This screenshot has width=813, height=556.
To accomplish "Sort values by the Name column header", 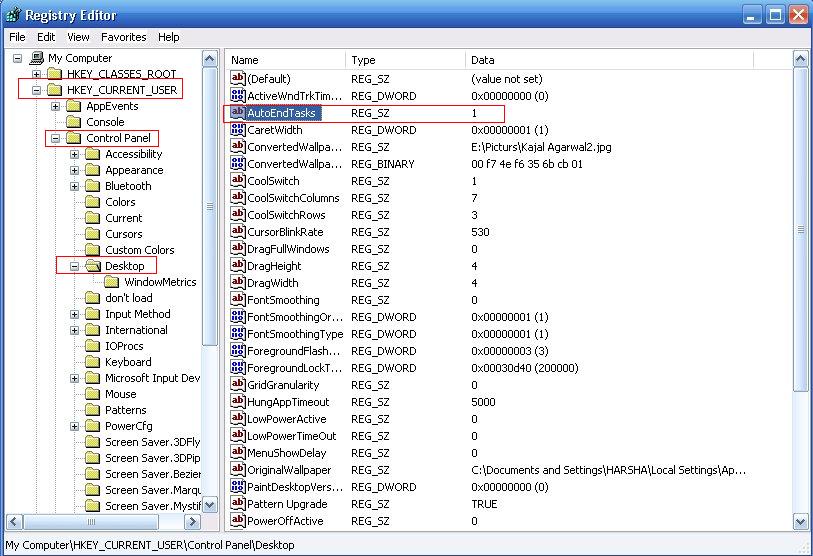I will click(x=286, y=60).
